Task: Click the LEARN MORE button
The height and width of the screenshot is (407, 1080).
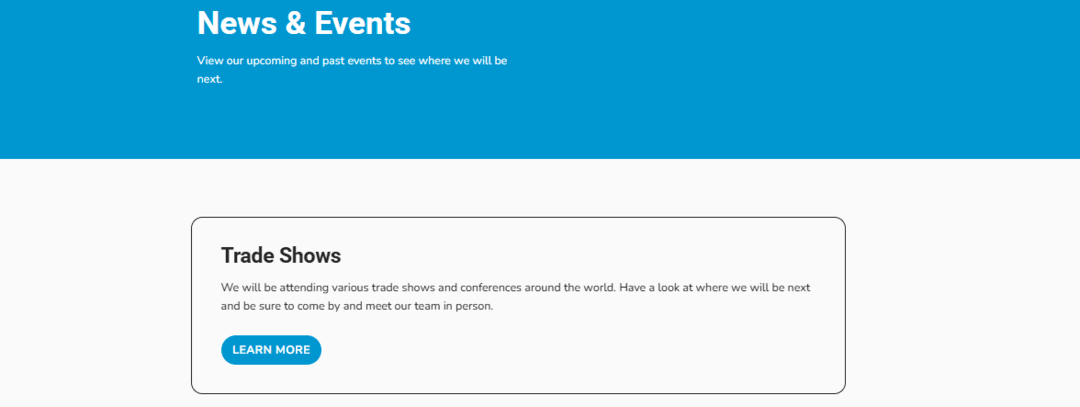Action: (271, 350)
